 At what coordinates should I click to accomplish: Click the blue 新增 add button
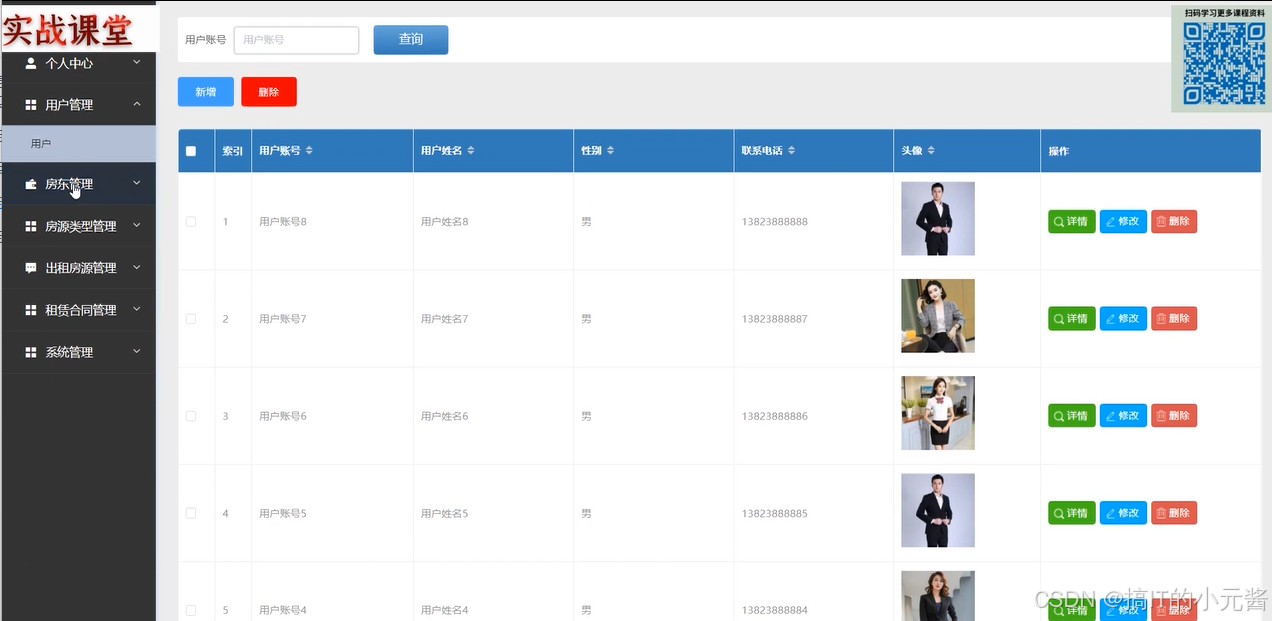coord(206,92)
